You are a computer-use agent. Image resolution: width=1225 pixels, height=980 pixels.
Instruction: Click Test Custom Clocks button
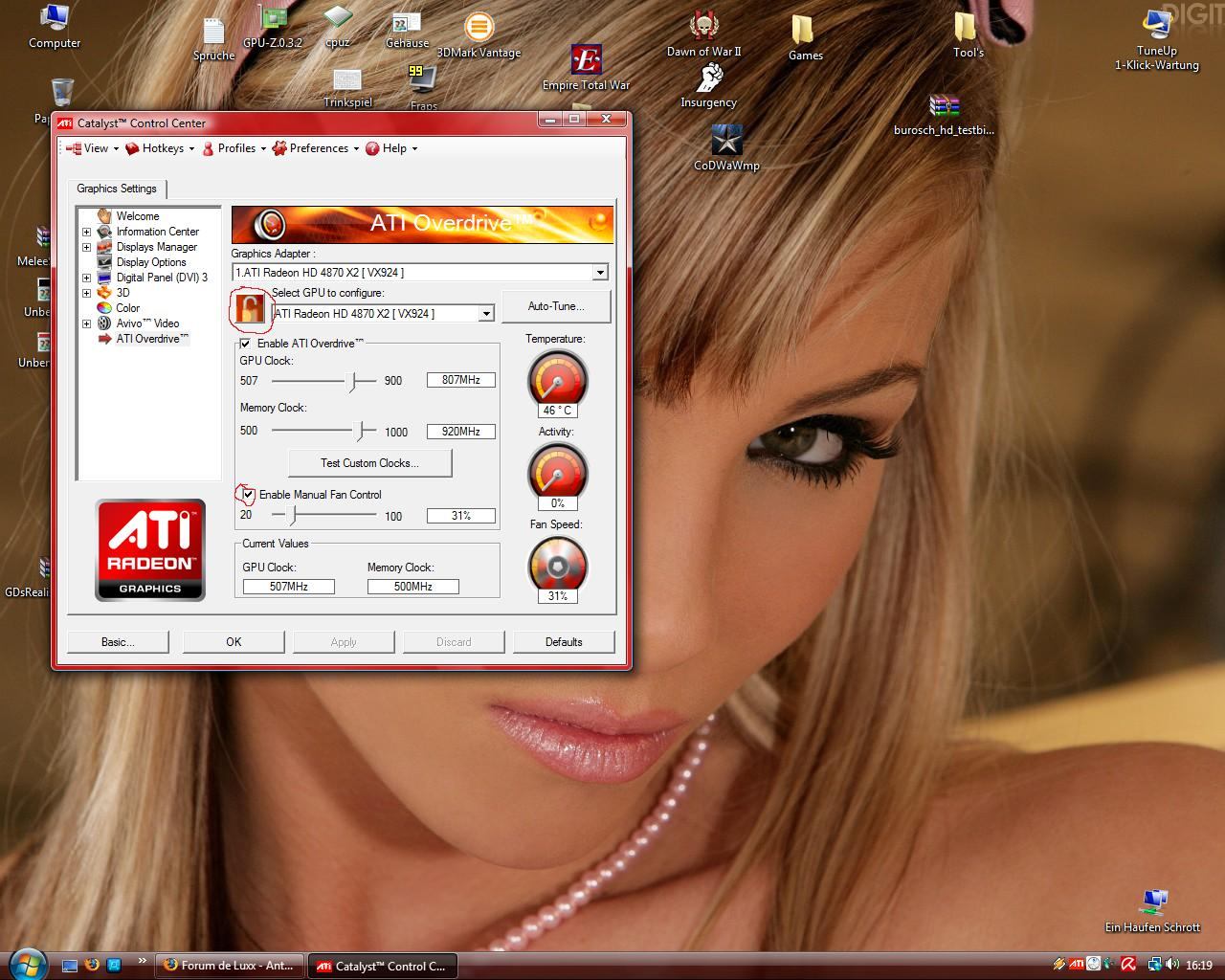(369, 463)
